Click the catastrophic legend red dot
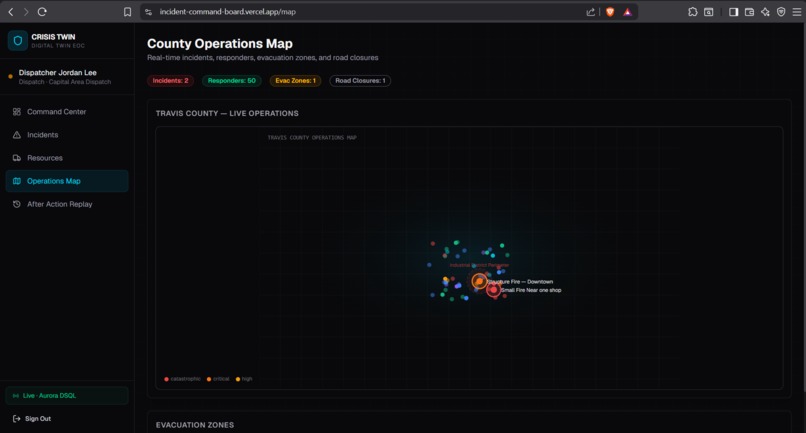This screenshot has width=806, height=433. pos(166,379)
